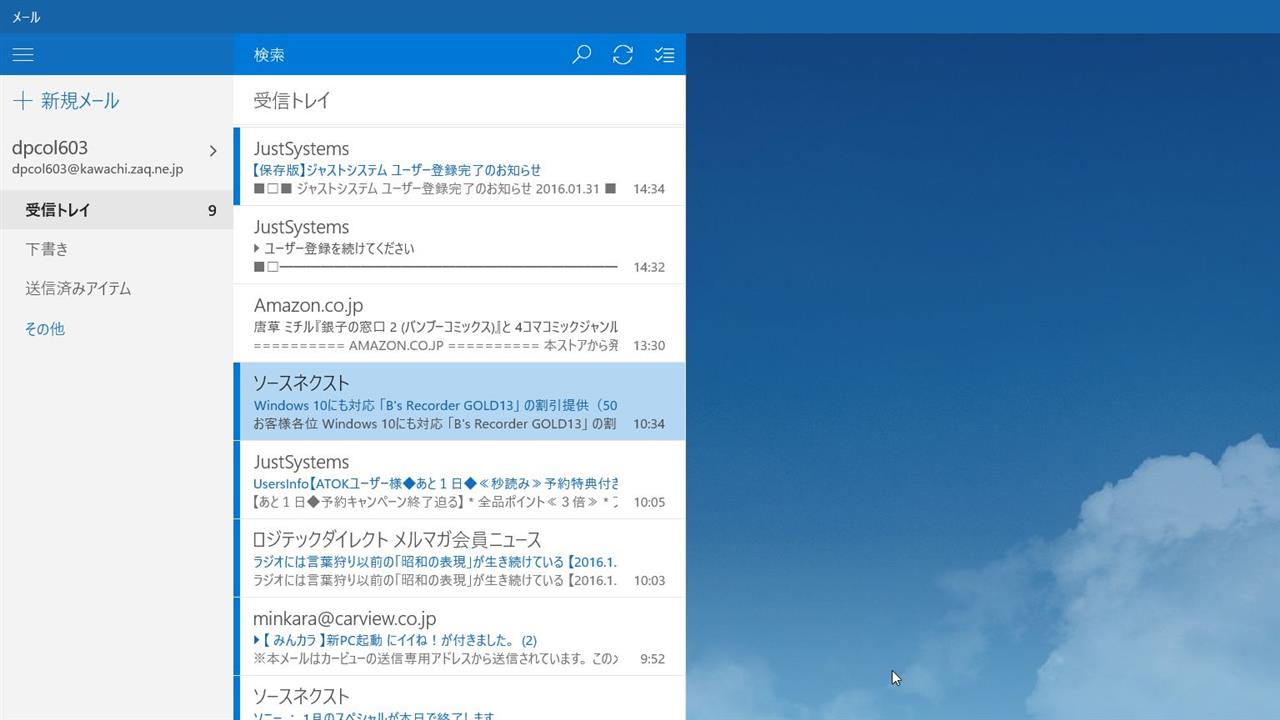Click the 10:05 timestamp
The width and height of the screenshot is (1280, 720).
coord(649,502)
